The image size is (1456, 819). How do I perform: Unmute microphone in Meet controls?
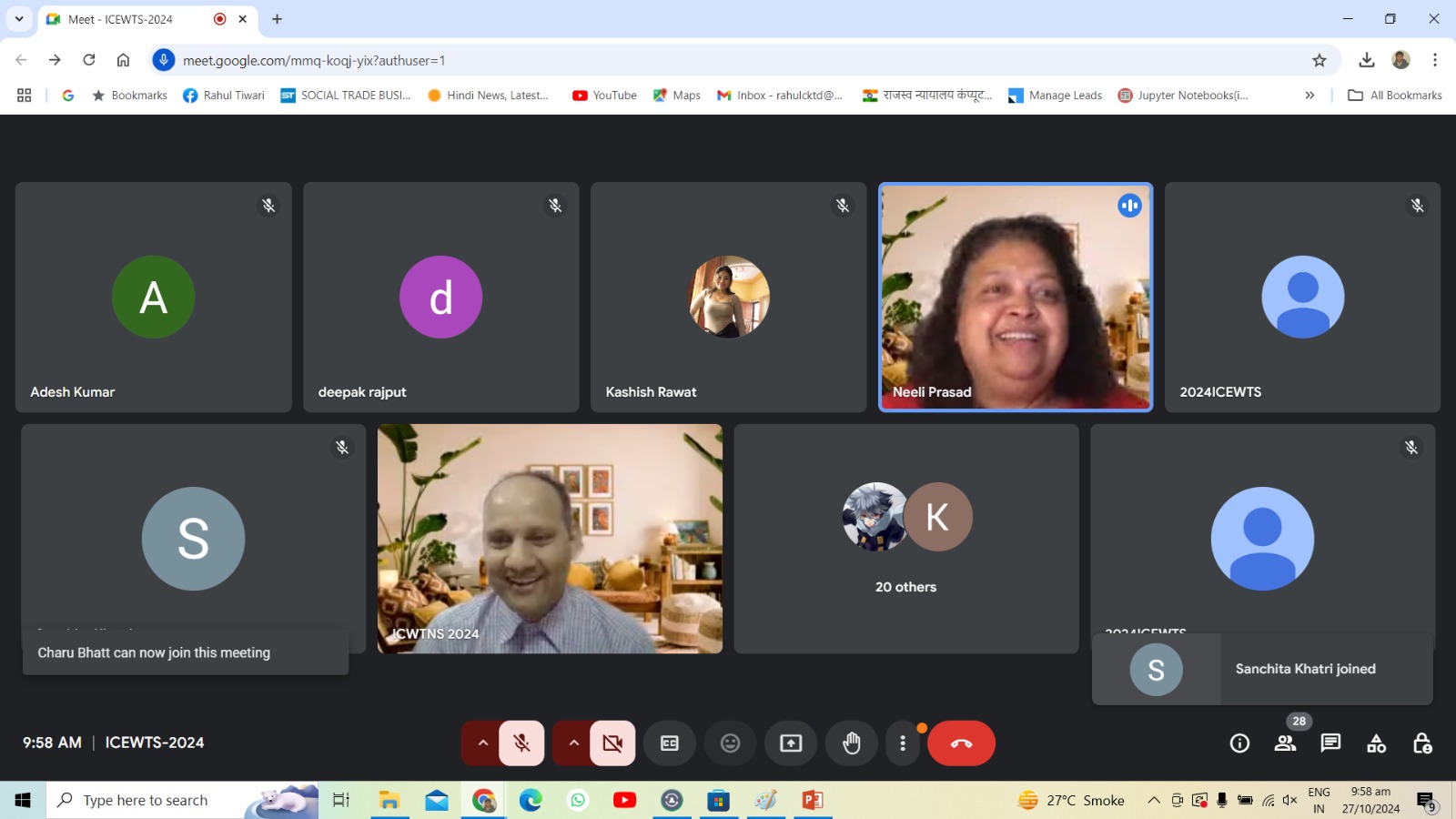tap(521, 743)
